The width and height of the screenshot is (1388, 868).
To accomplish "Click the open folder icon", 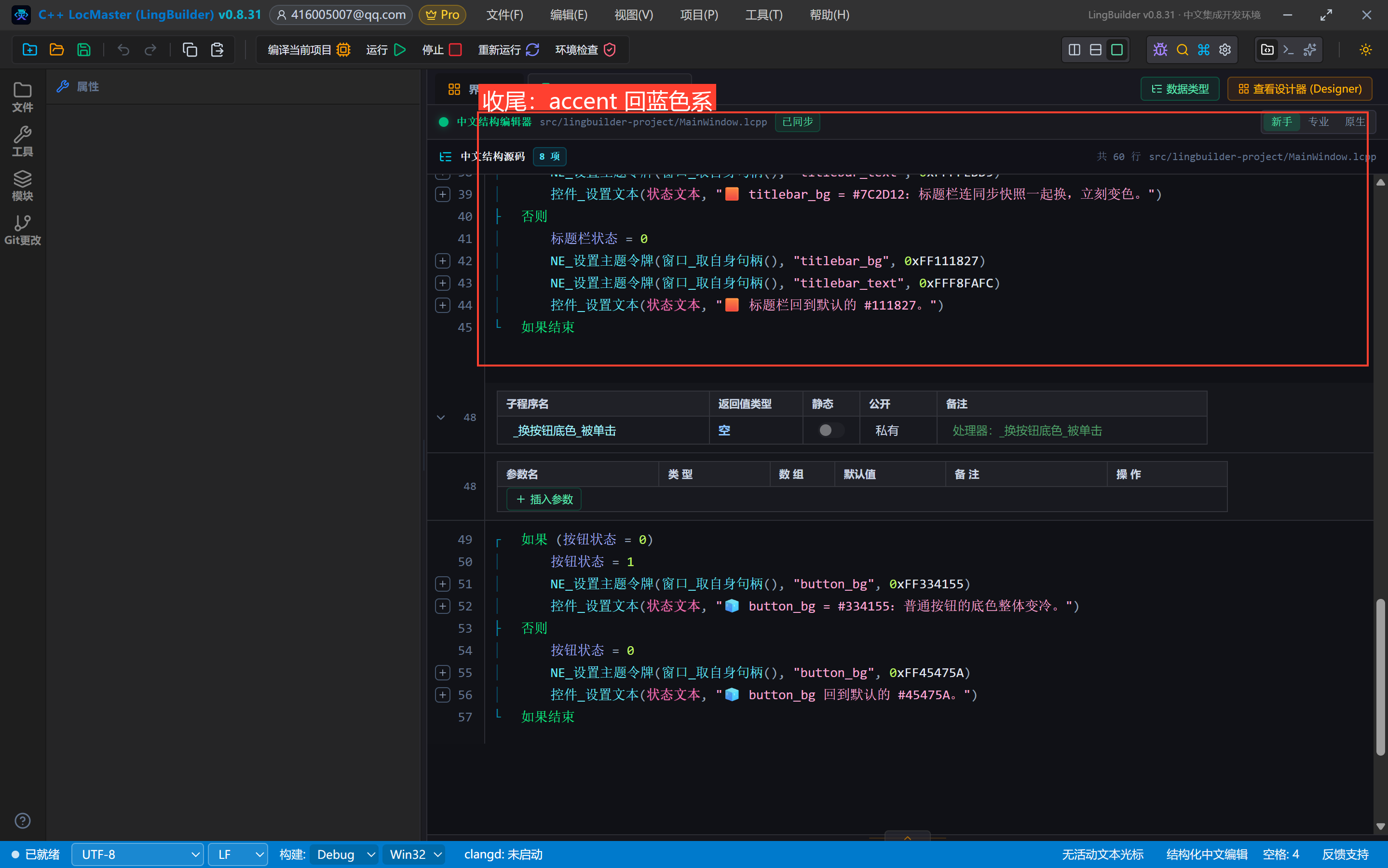I will pos(56,50).
